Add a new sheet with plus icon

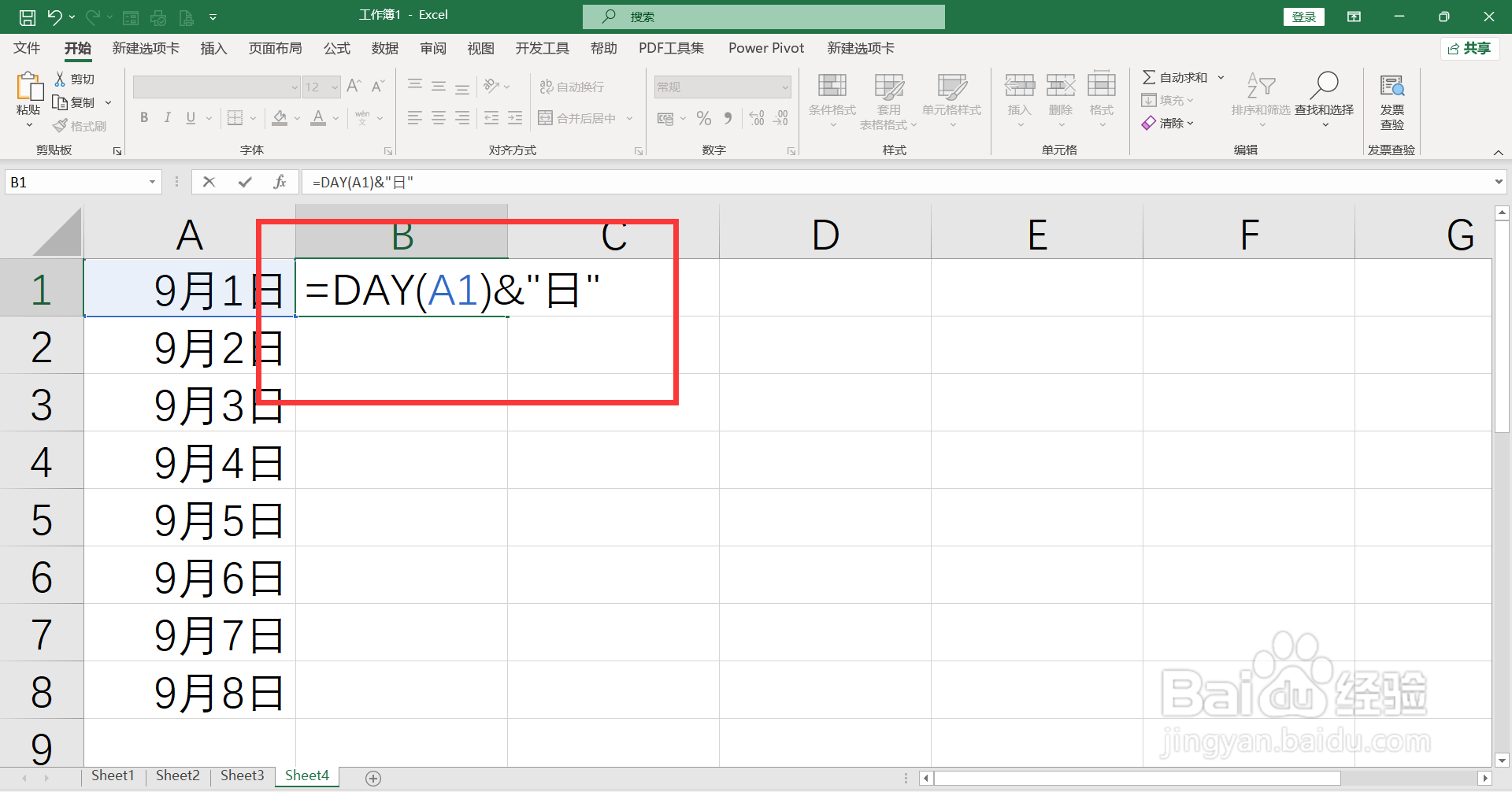tap(373, 779)
